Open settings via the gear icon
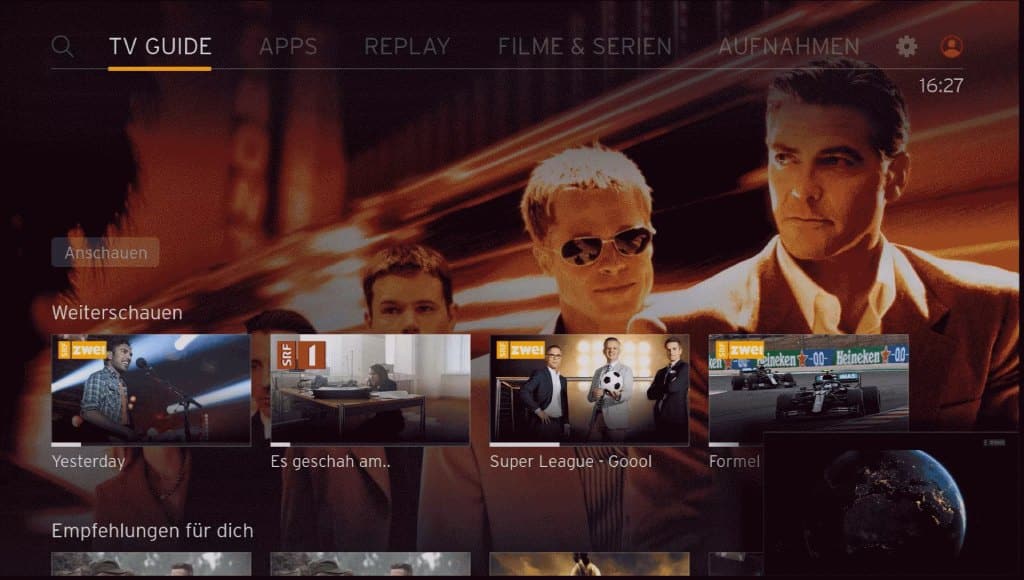Viewport: 1024px width, 580px height. pyautogui.click(x=906, y=46)
